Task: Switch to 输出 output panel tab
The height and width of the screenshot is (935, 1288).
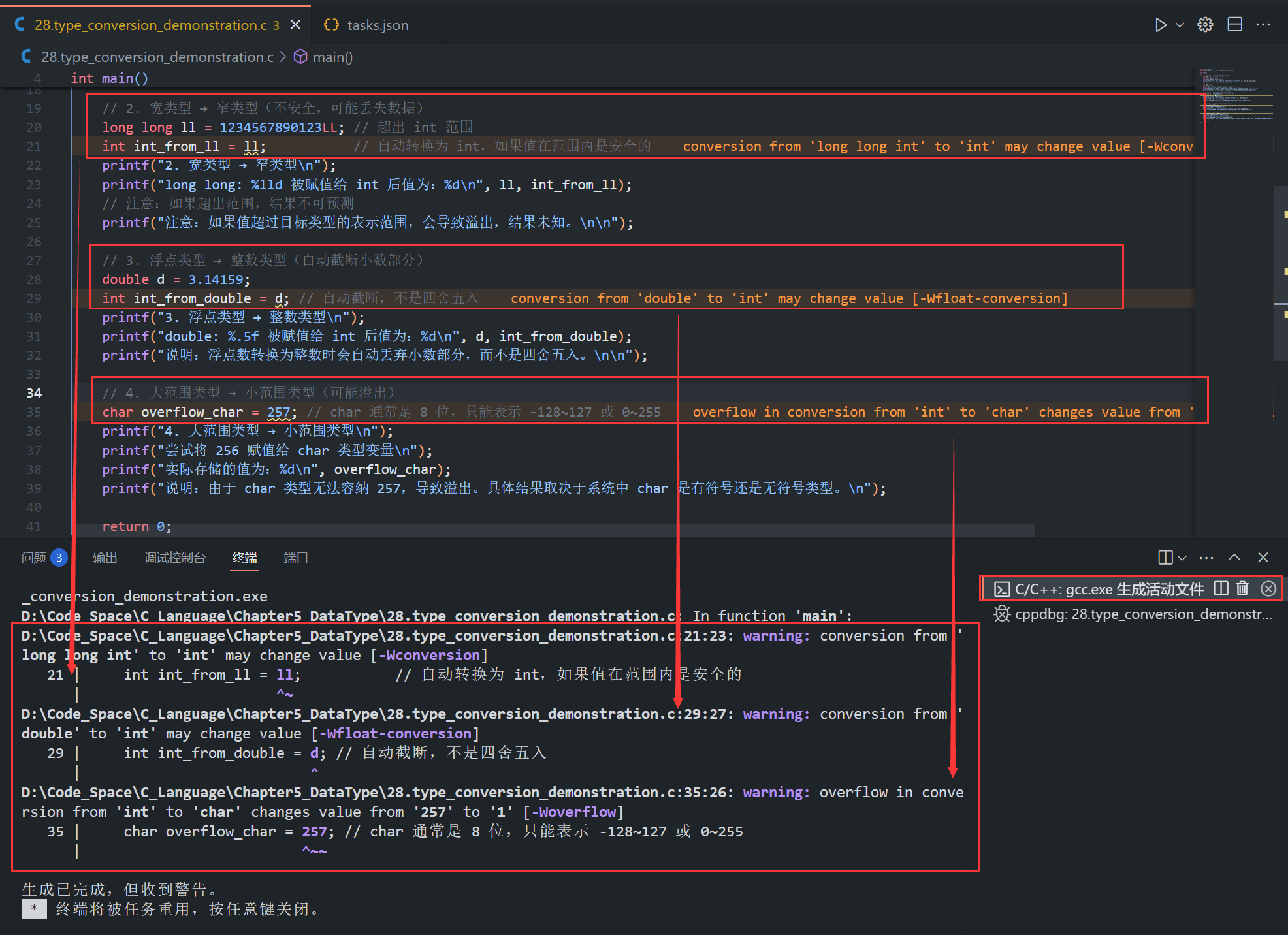Action: (x=105, y=558)
